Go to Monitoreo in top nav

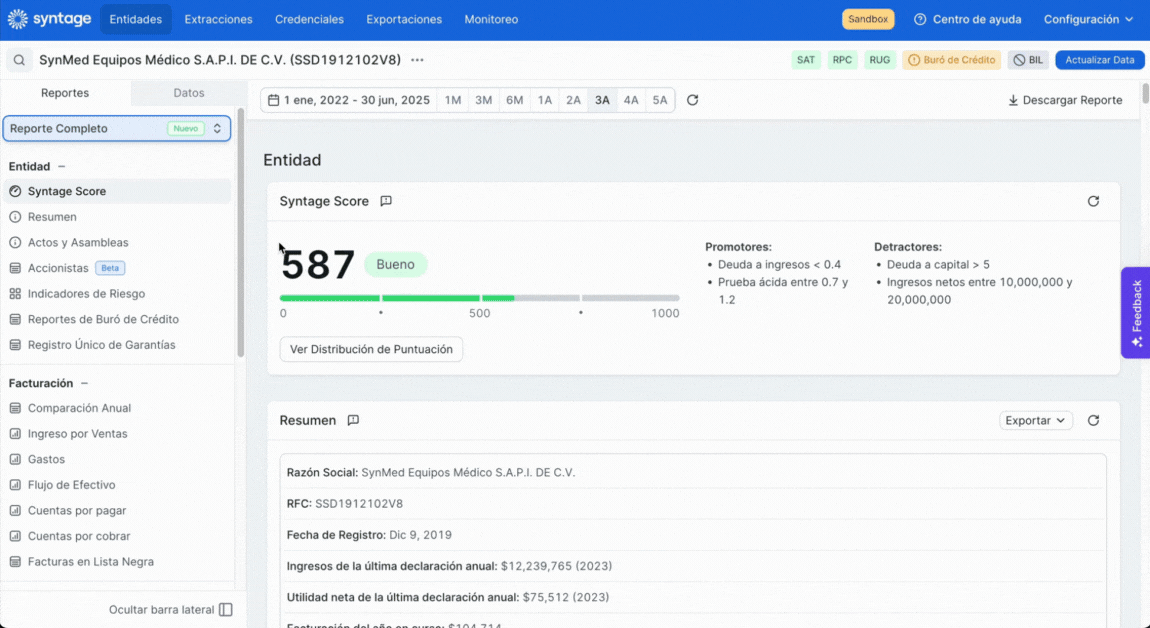point(491,19)
